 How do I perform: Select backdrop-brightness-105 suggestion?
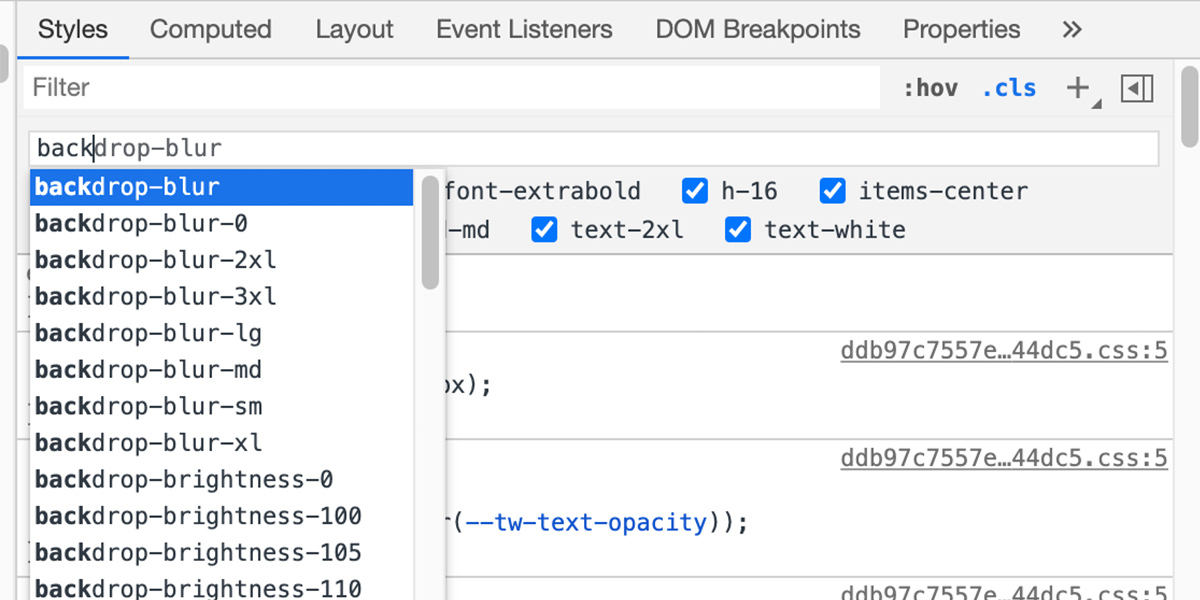[221, 553]
